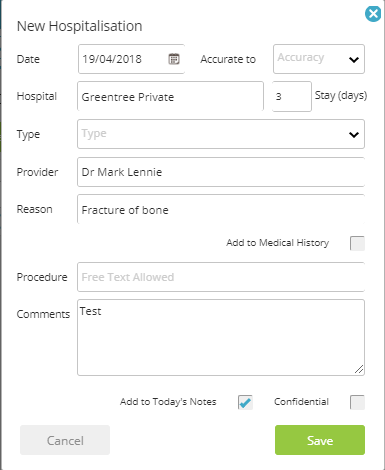The height and width of the screenshot is (470, 385).
Task: Click the Add to Today's Notes label
Action: pos(168,402)
